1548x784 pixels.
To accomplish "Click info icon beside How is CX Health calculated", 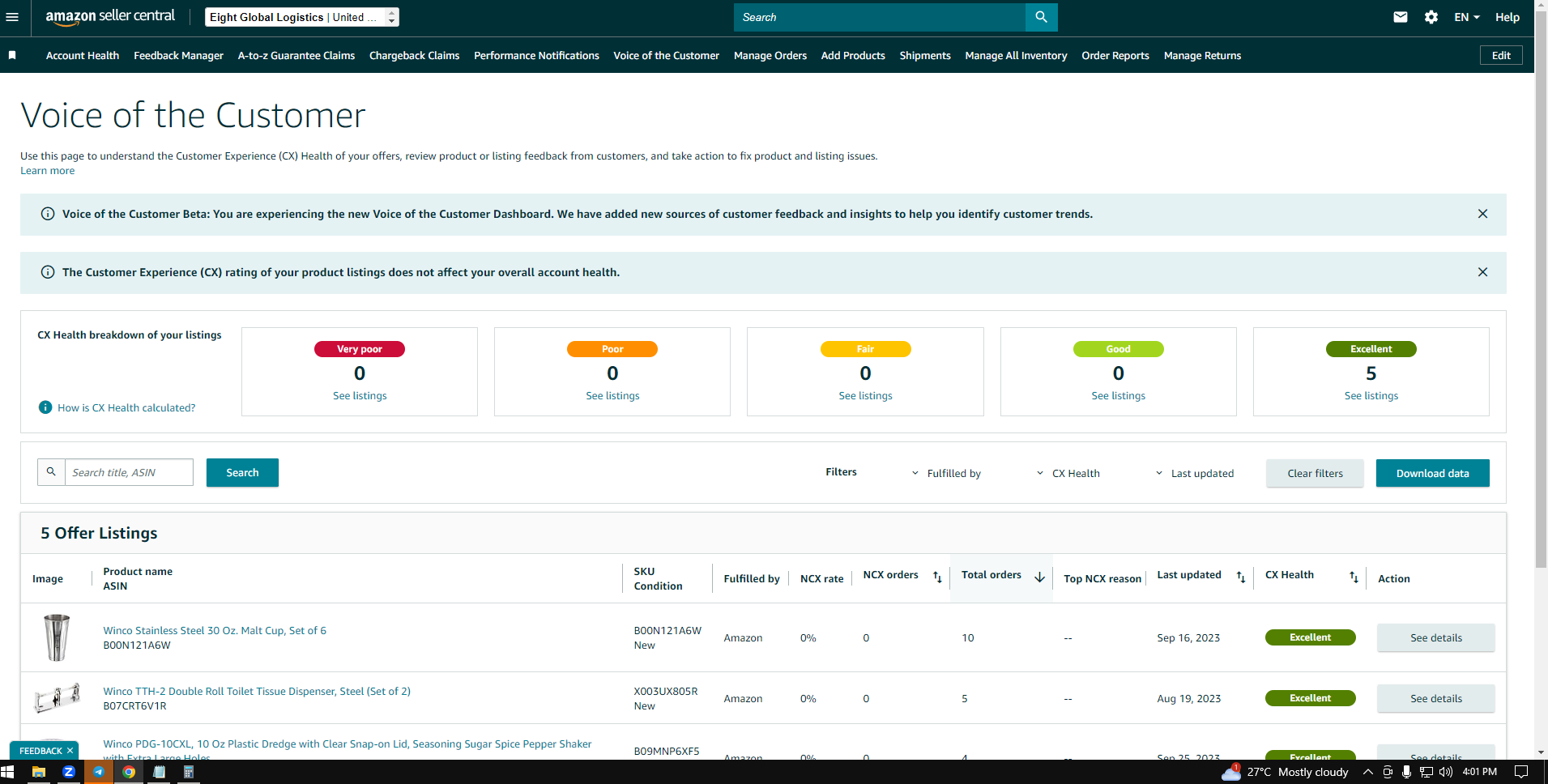I will pyautogui.click(x=45, y=407).
